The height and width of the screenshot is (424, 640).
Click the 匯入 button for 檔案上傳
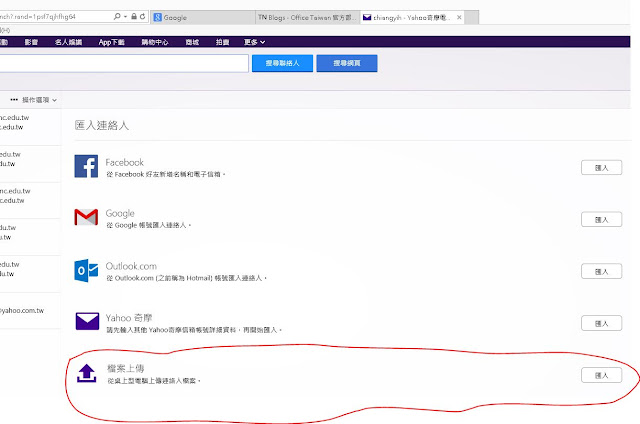(602, 375)
